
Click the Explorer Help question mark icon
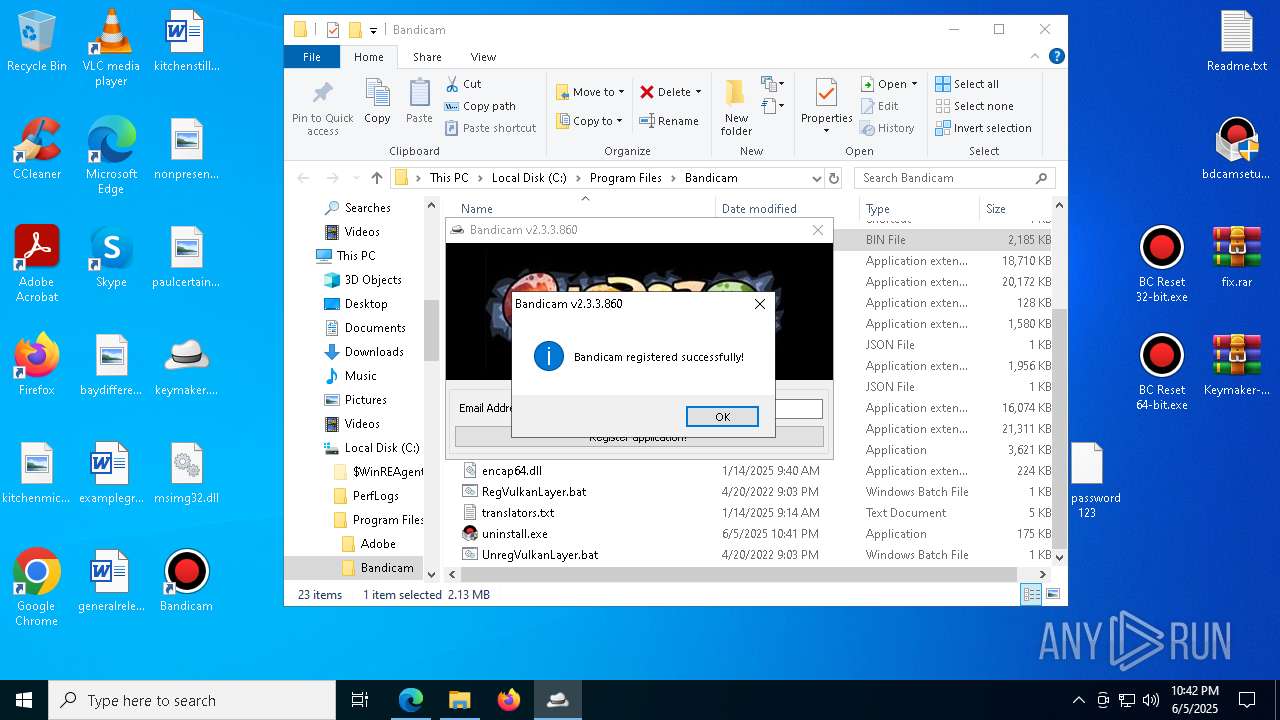1056,57
